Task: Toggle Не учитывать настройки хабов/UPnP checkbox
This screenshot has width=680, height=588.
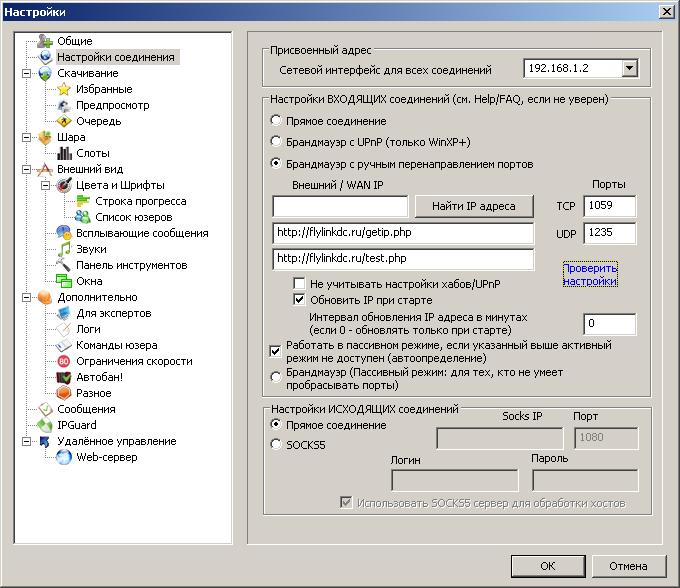Action: click(299, 284)
